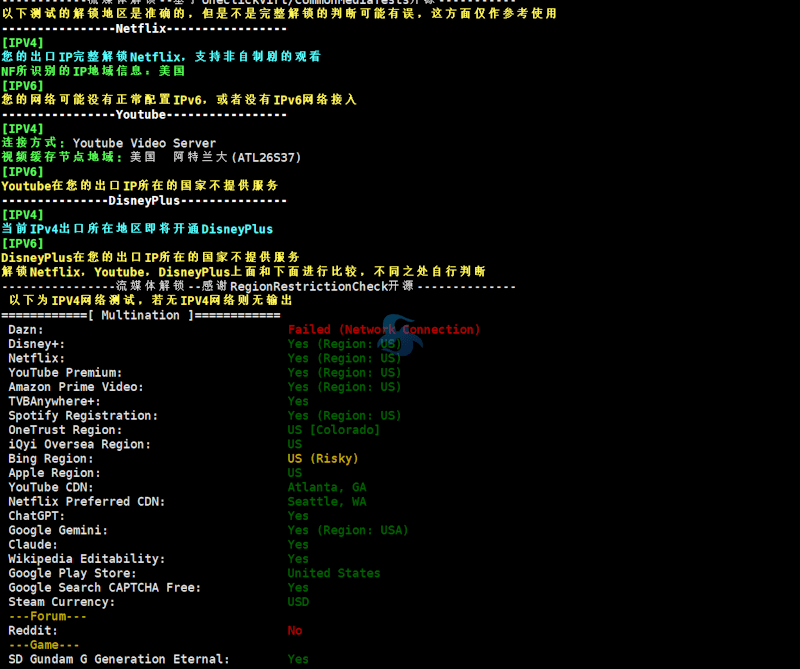Click the 'TVBAnywhere+:' label
The width and height of the screenshot is (800, 669).
pyautogui.click(x=54, y=401)
